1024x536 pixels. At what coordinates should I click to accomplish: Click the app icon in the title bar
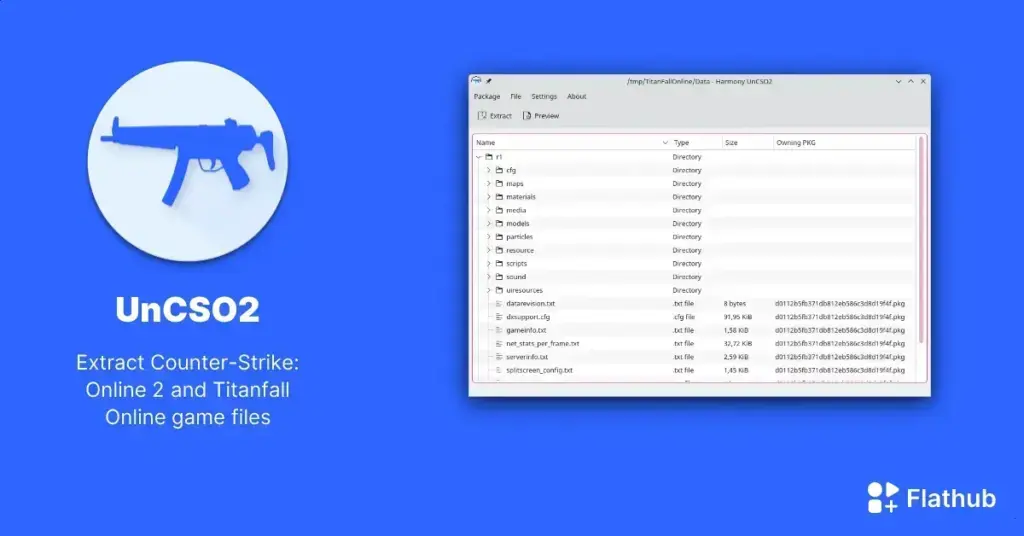477,81
